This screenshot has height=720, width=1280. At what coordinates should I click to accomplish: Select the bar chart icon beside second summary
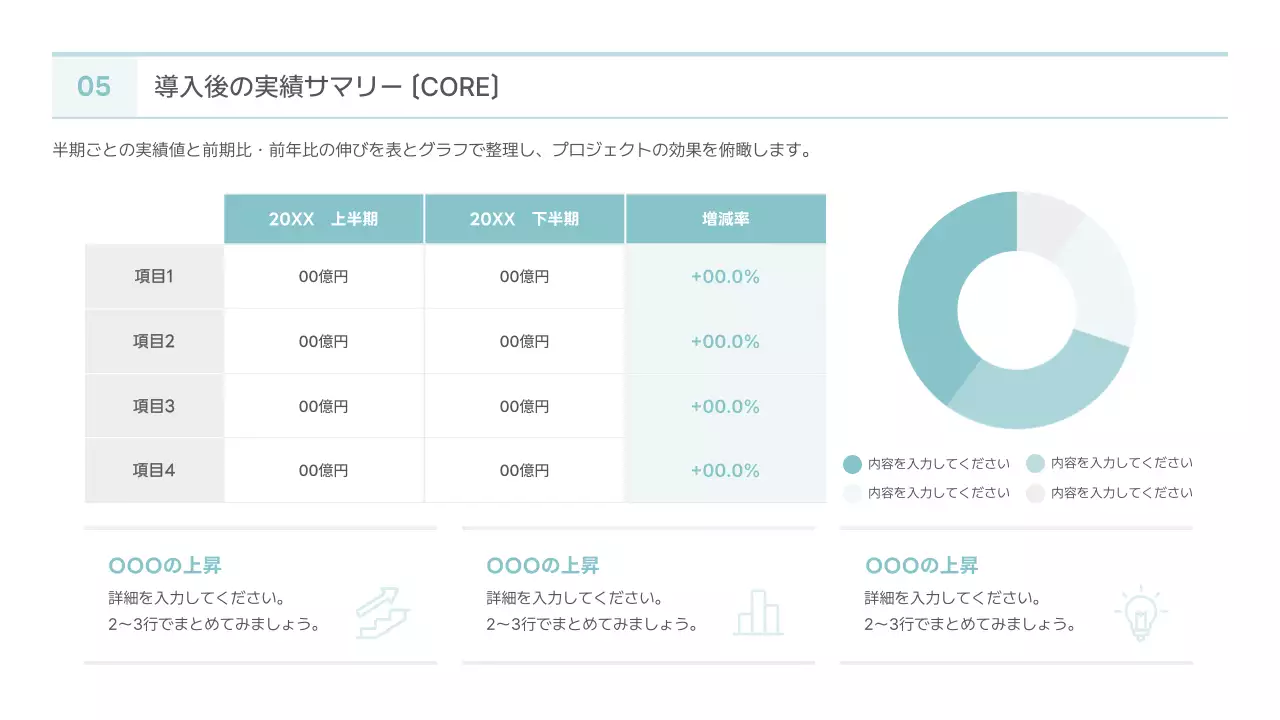(x=760, y=610)
